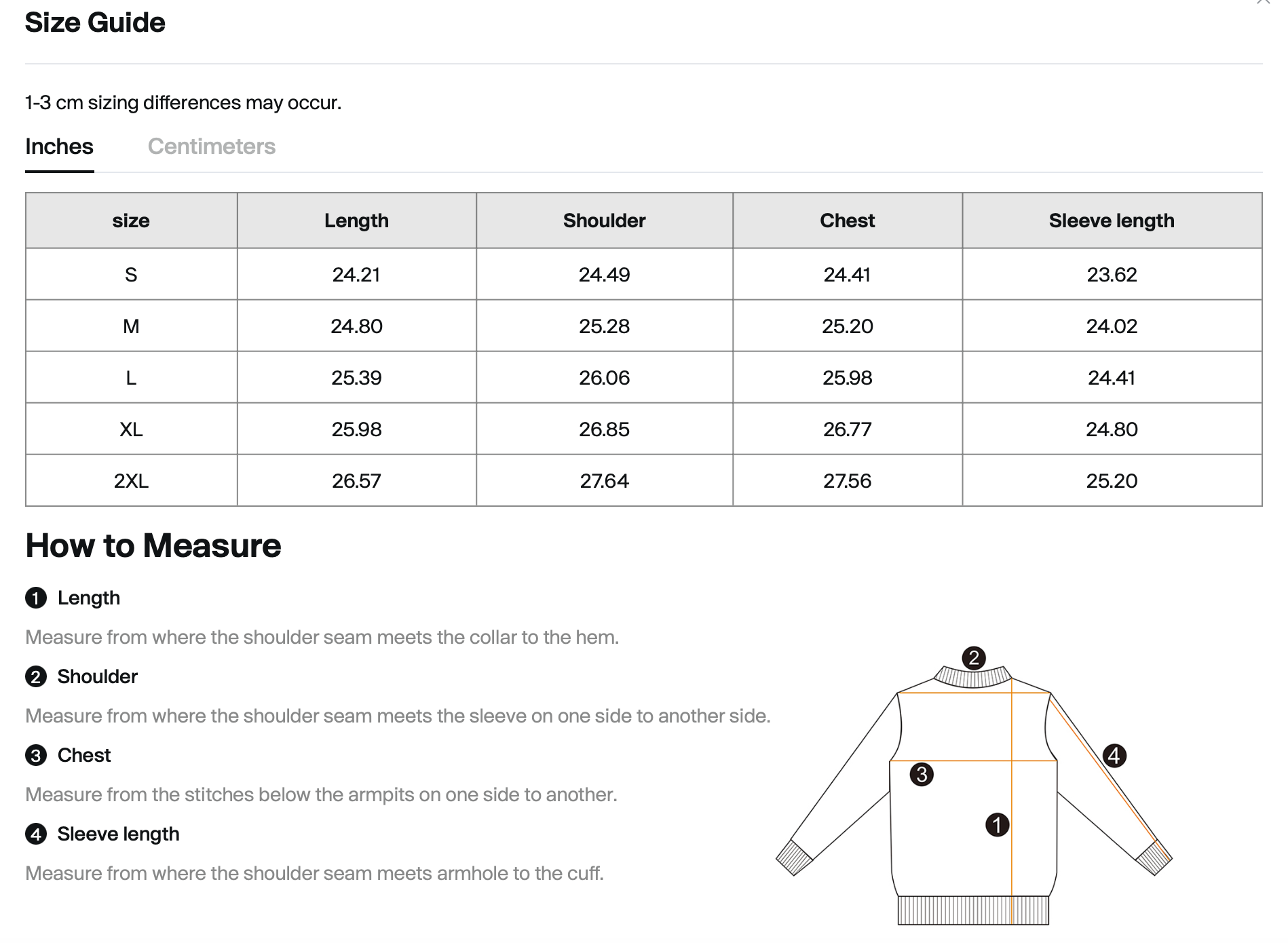Click the number 4 Sleeve length bullet icon
The height and width of the screenshot is (943, 1288).
(36, 834)
